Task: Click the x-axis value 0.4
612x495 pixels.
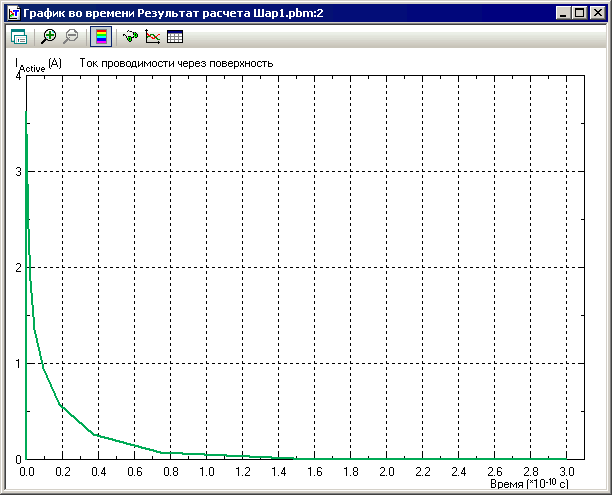Action: pyautogui.click(x=99, y=472)
